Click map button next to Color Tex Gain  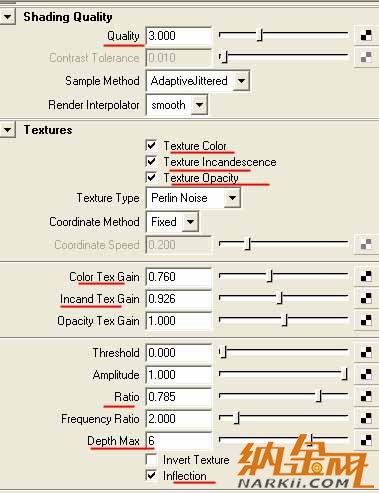click(x=366, y=277)
